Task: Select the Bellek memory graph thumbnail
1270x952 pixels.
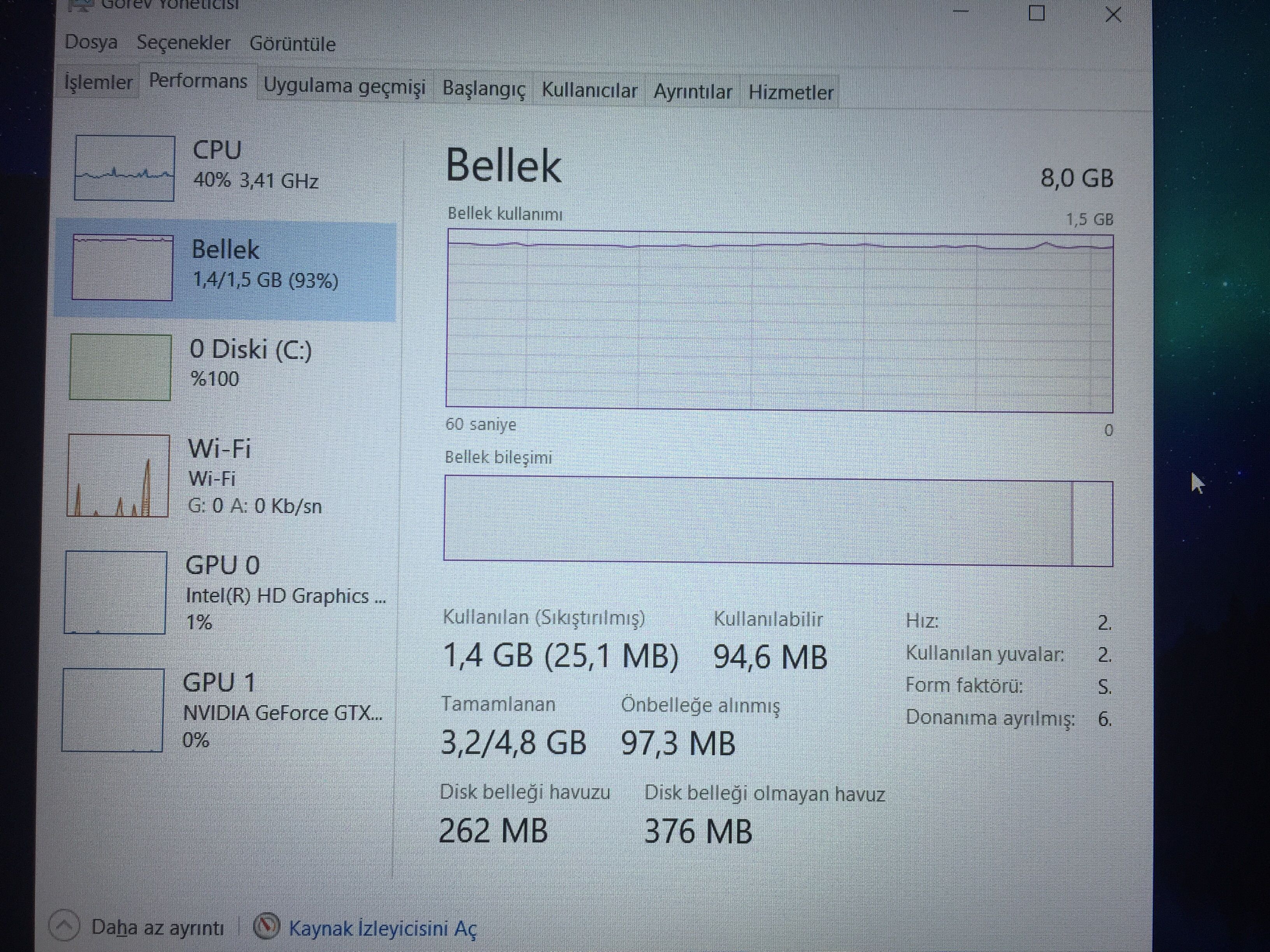Action: pyautogui.click(x=122, y=268)
